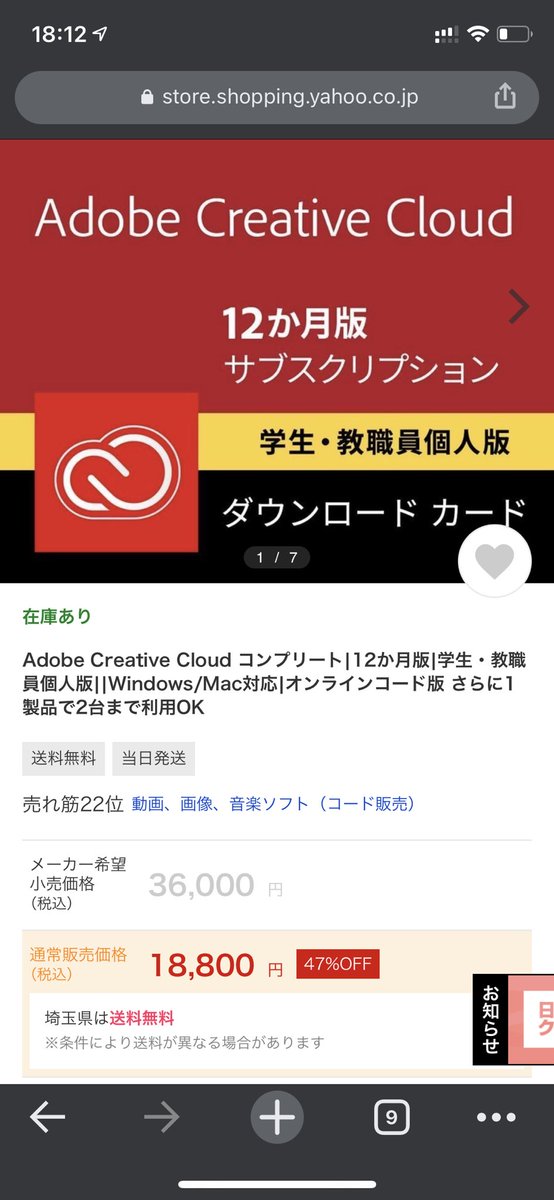
Task: Tap the heart favorite icon
Action: (x=494, y=564)
